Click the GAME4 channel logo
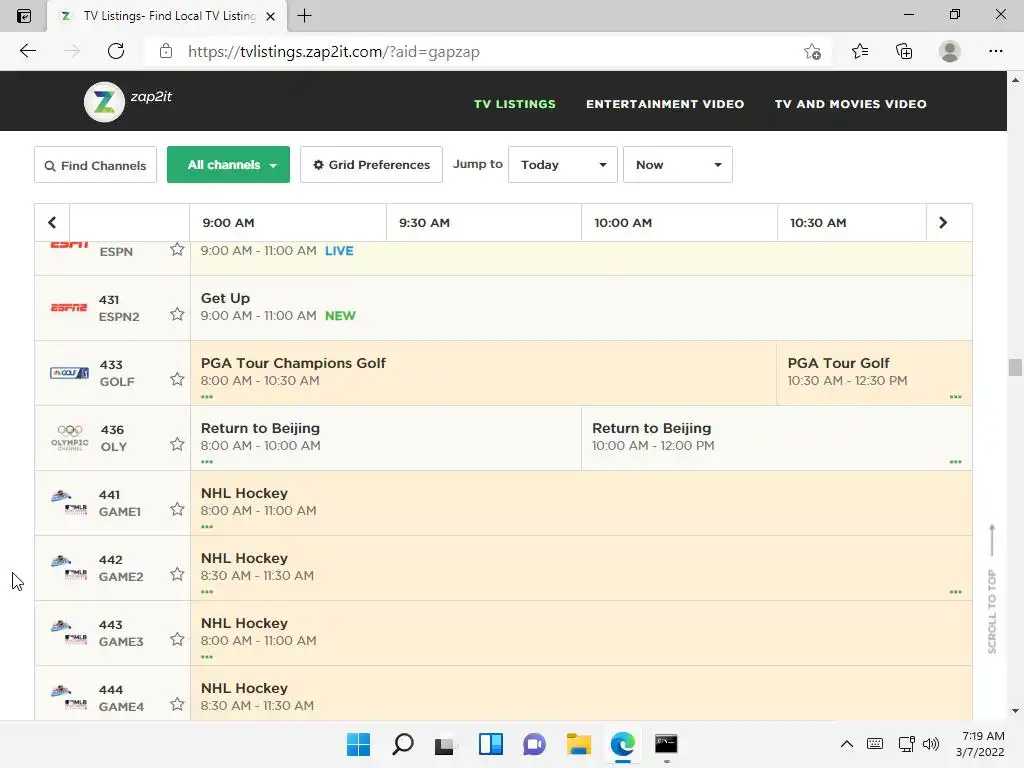1024x768 pixels. [x=69, y=697]
